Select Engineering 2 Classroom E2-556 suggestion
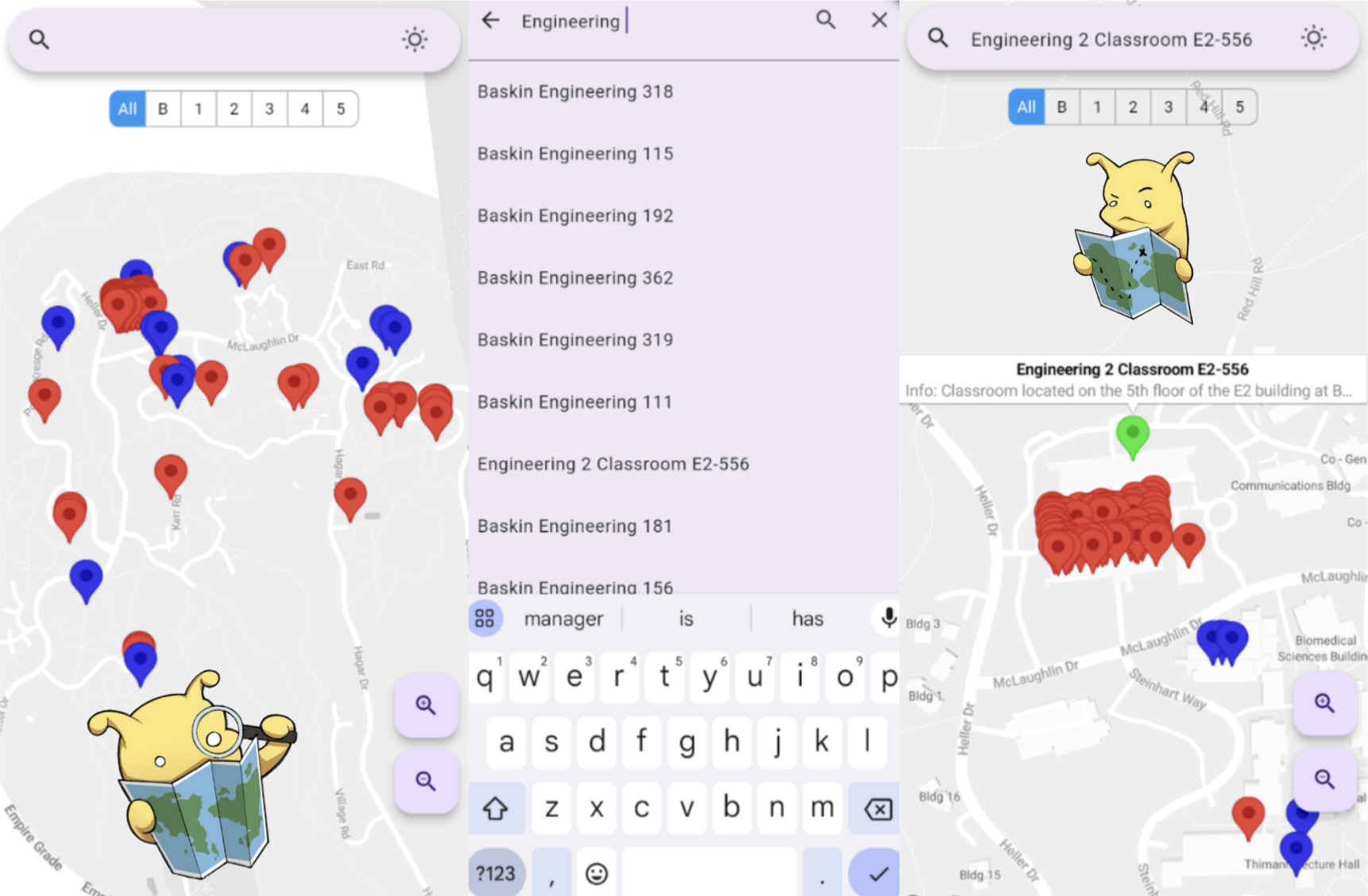This screenshot has width=1368, height=896. pyautogui.click(x=613, y=464)
